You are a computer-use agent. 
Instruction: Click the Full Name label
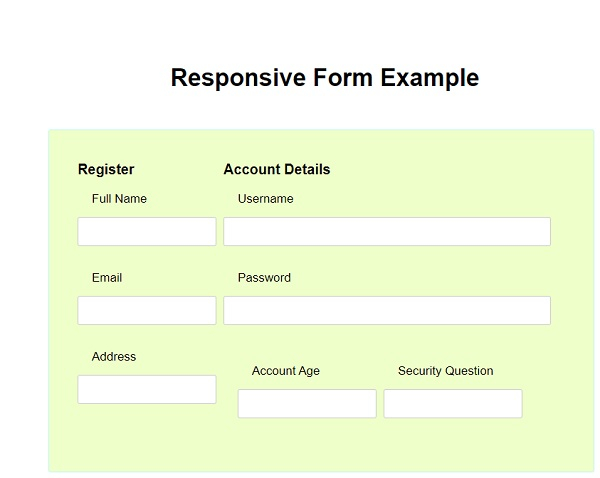[x=119, y=199]
